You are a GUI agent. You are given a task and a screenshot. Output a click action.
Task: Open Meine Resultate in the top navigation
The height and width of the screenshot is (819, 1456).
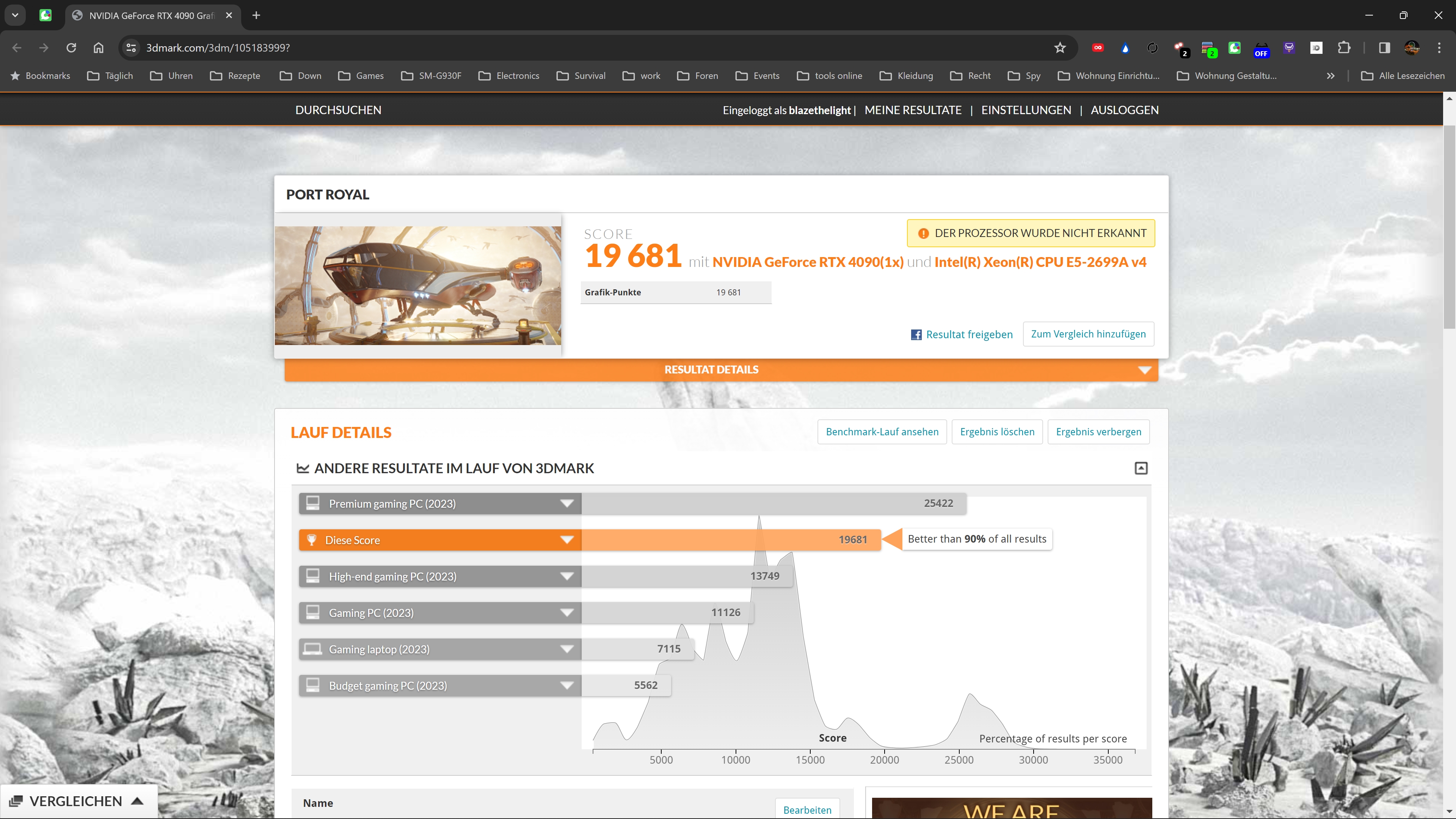(x=913, y=110)
